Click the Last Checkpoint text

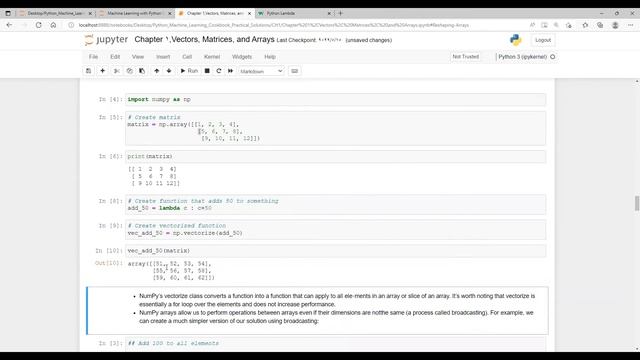pyautogui.click(x=296, y=40)
